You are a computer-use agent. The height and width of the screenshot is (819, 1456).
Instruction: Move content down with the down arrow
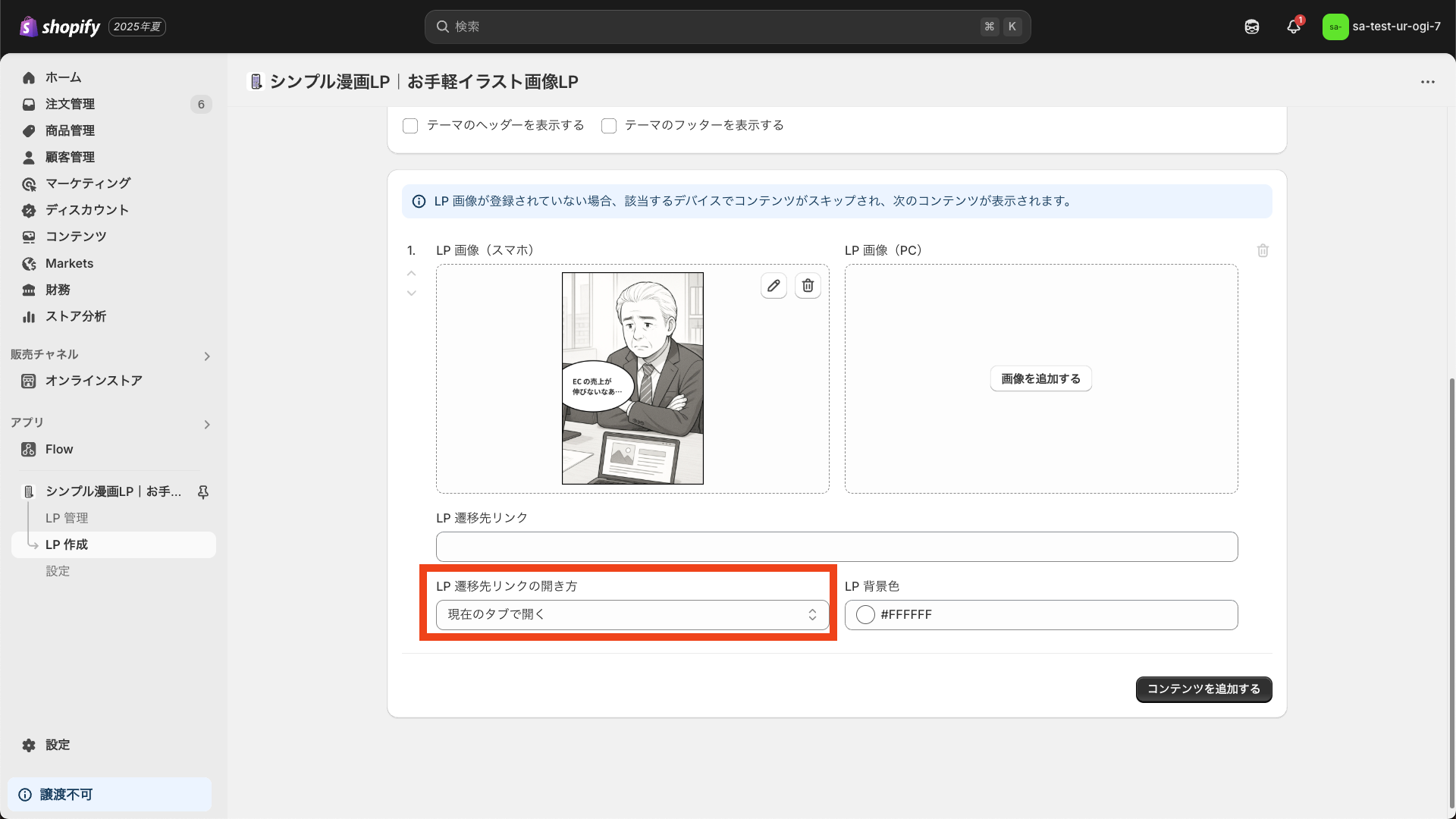pos(412,293)
